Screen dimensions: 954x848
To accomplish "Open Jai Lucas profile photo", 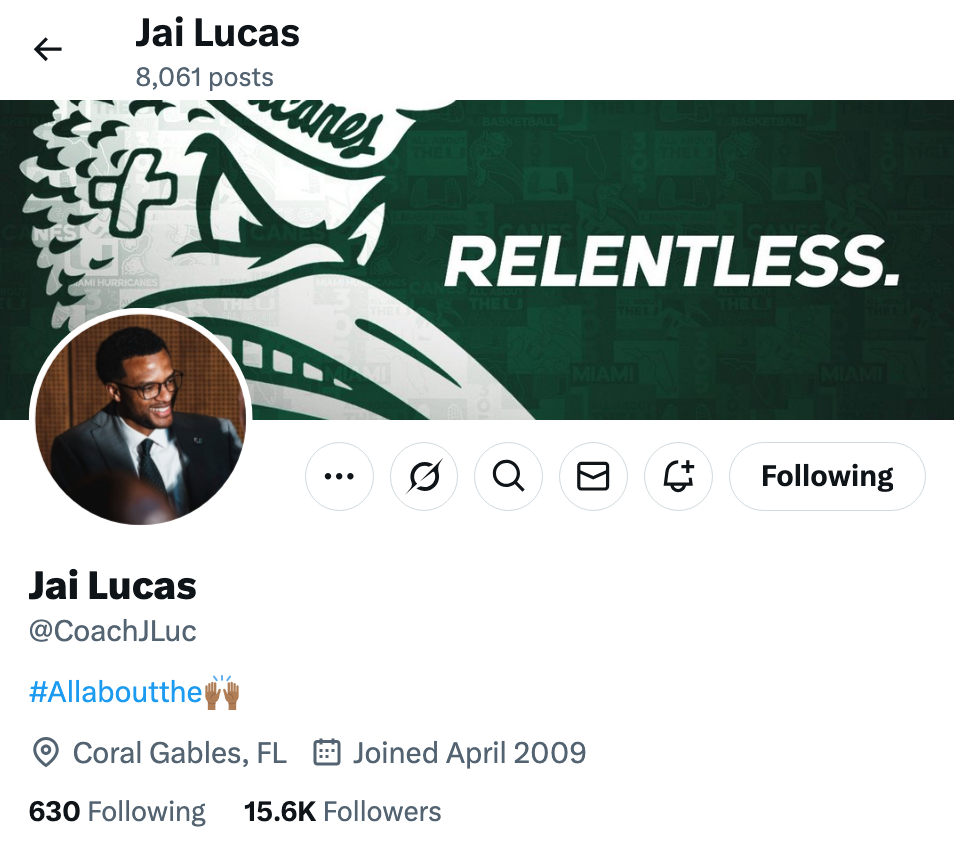I will 141,417.
